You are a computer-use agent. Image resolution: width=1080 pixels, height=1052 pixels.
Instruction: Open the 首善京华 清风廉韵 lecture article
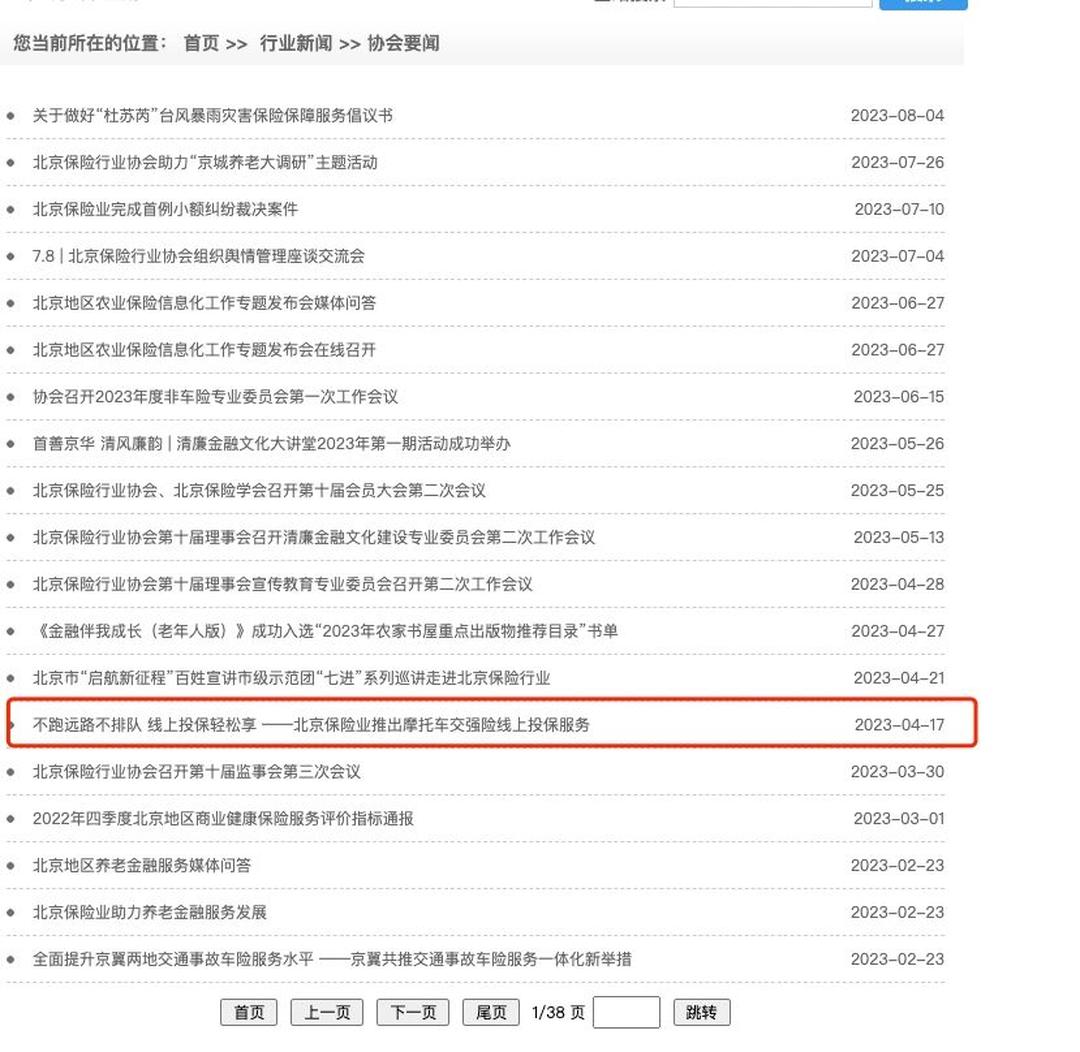click(x=271, y=444)
